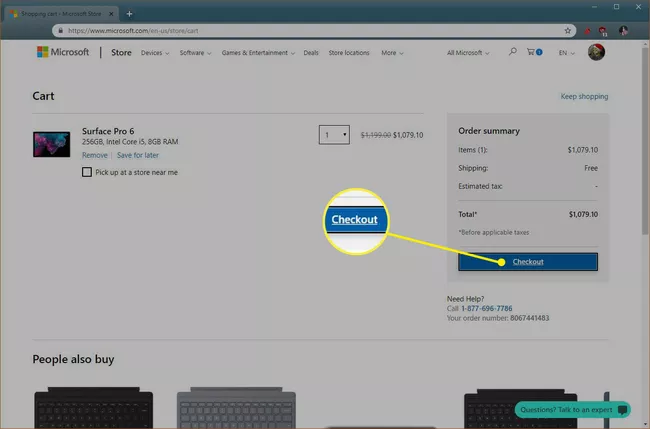Save Surface Pro 6 for later
Image resolution: width=650 pixels, height=429 pixels.
point(138,155)
